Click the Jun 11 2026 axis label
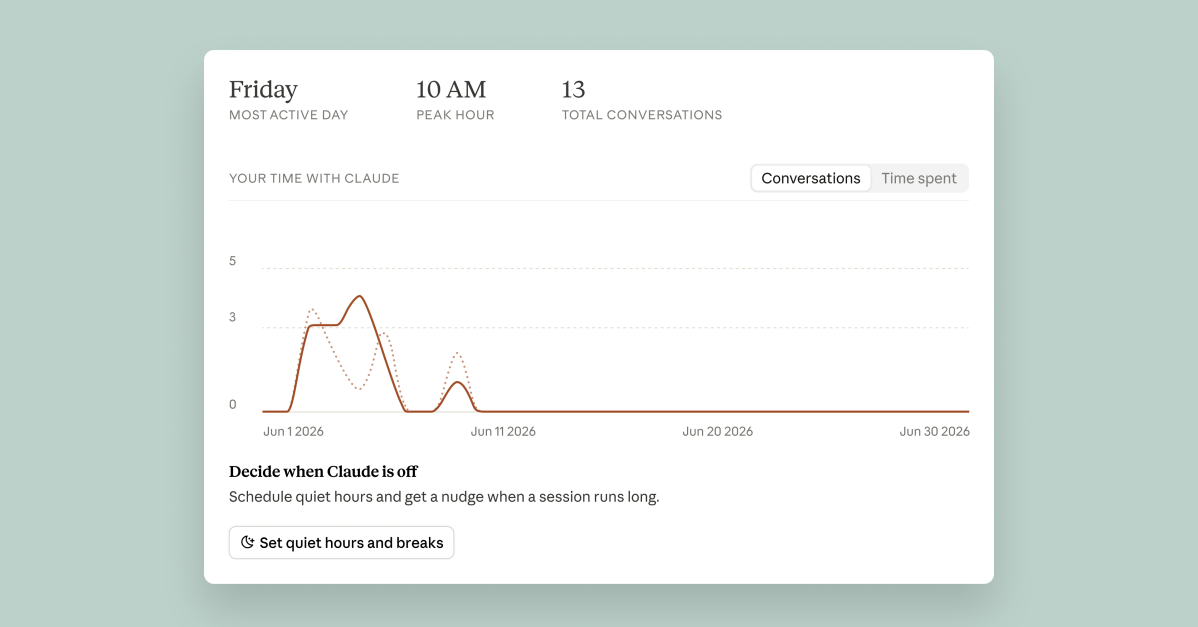Viewport: 1198px width, 627px height. point(503,431)
